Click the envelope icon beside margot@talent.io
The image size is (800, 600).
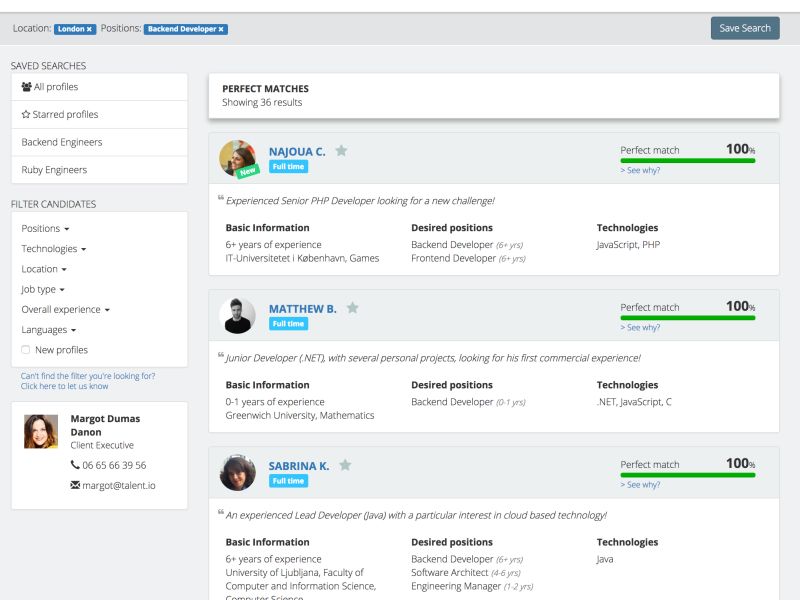tap(75, 485)
